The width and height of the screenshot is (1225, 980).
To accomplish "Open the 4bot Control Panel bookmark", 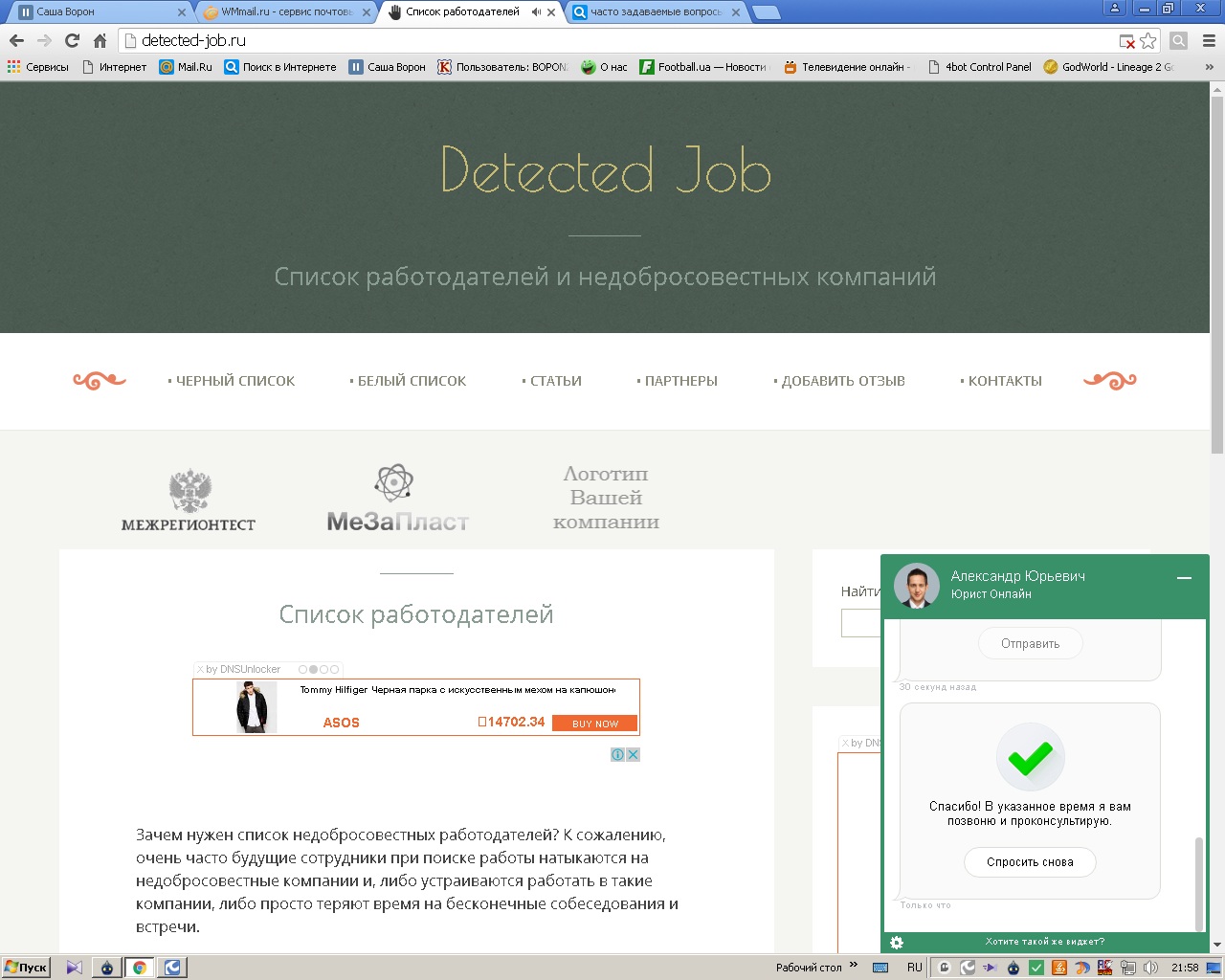I will 979,67.
